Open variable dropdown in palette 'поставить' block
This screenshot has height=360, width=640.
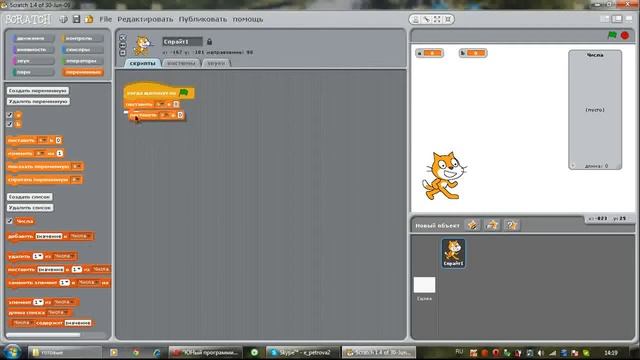(42, 140)
